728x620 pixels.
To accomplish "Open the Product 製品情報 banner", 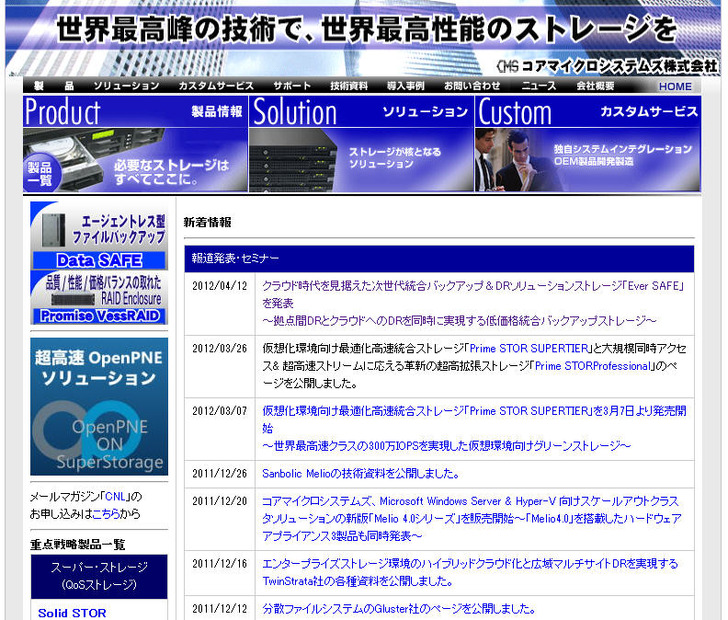I will [x=135, y=144].
